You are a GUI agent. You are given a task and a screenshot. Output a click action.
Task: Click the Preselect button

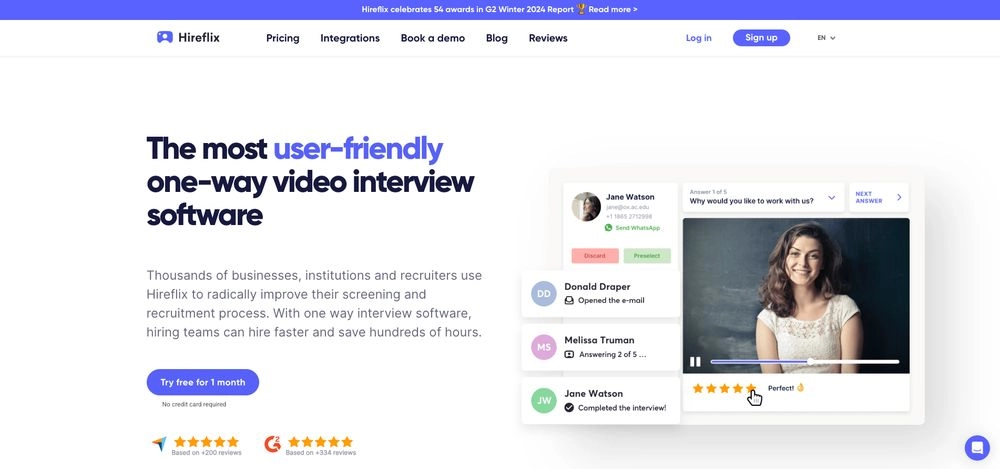(x=647, y=256)
